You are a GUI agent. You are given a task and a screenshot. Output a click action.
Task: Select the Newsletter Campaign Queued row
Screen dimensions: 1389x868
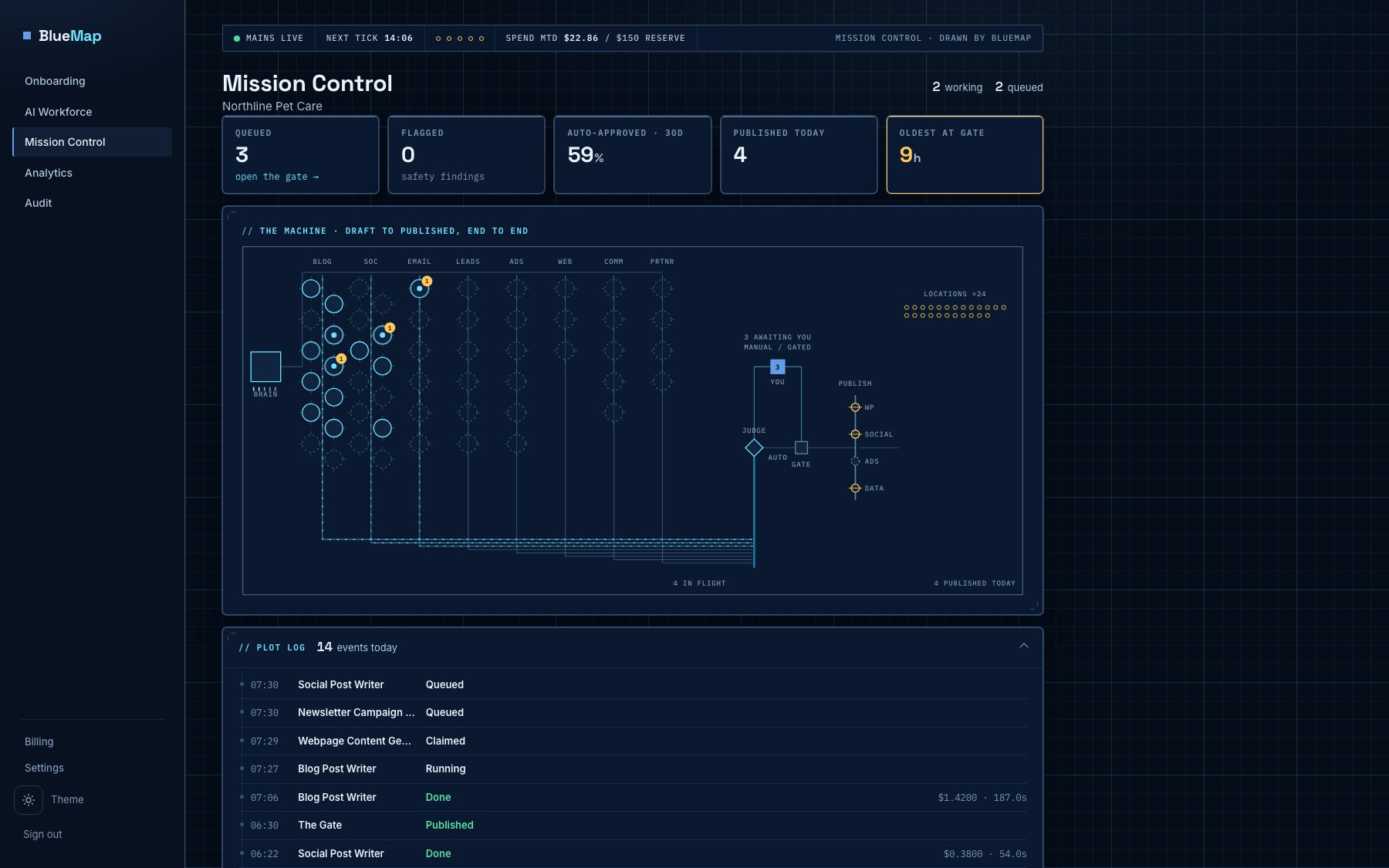[633, 712]
